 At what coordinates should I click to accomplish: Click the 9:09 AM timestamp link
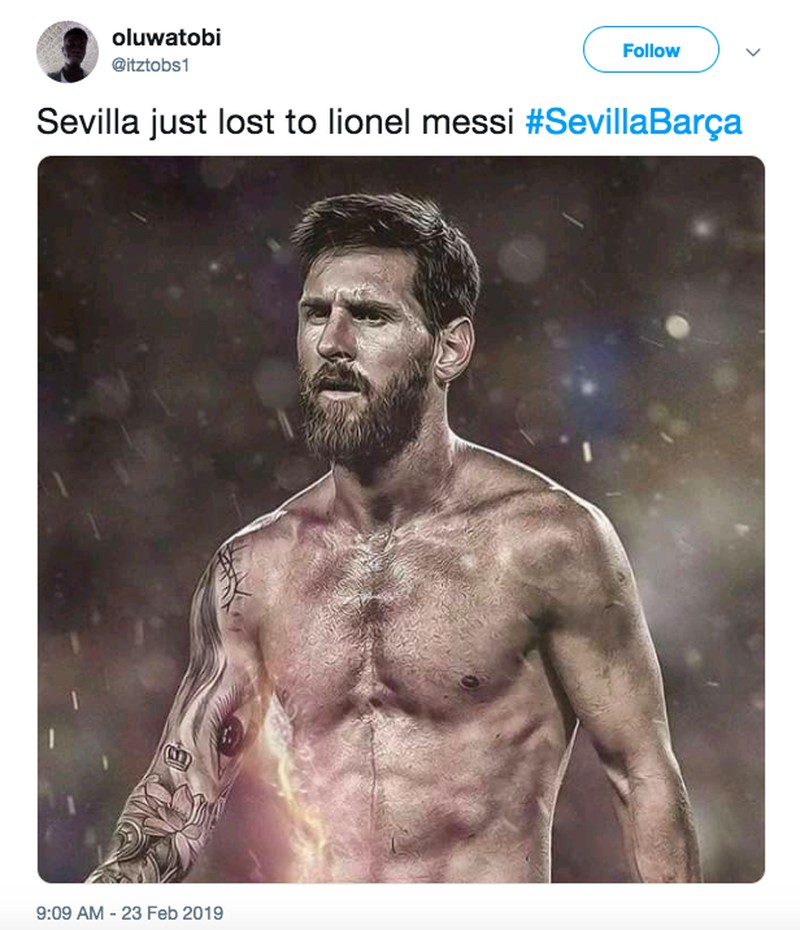tap(129, 913)
